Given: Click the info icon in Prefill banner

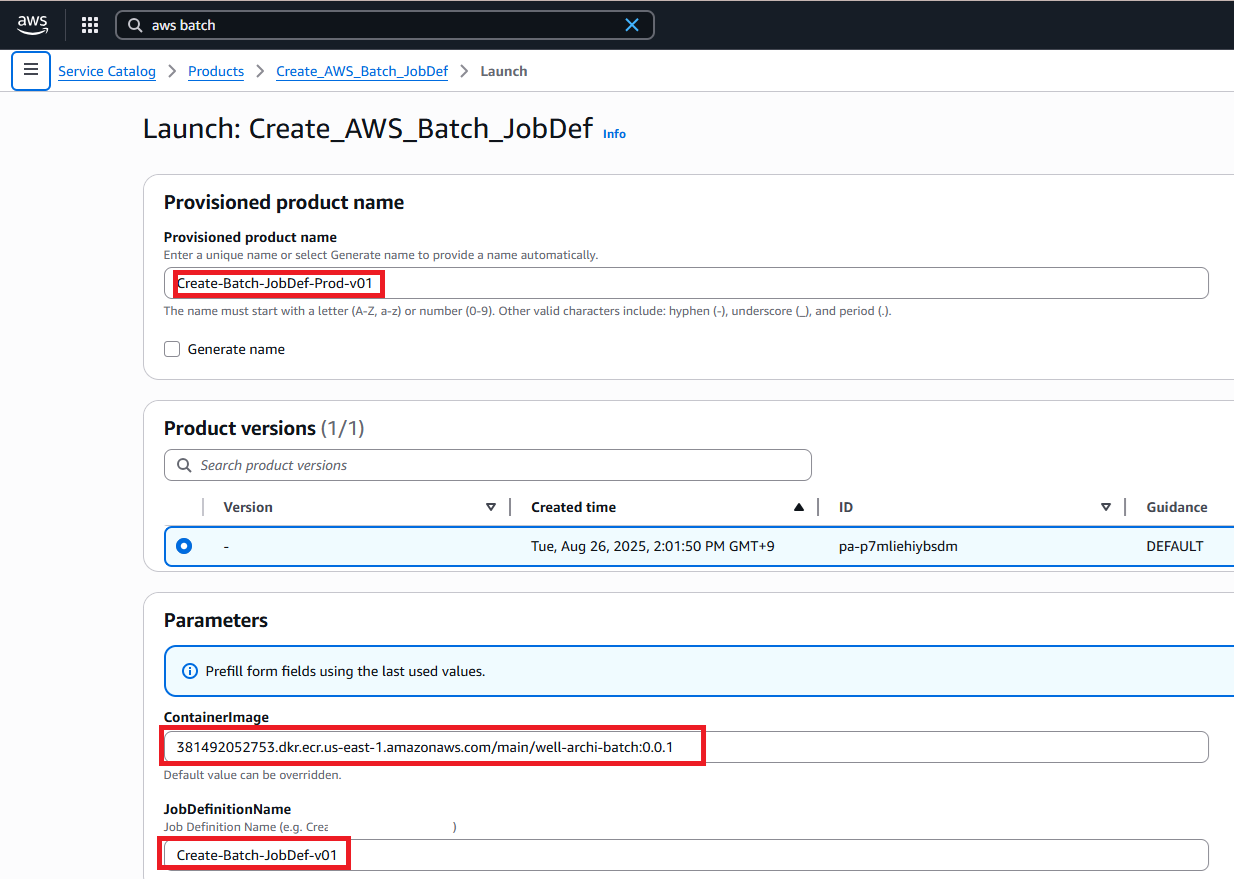Looking at the screenshot, I should 191,671.
